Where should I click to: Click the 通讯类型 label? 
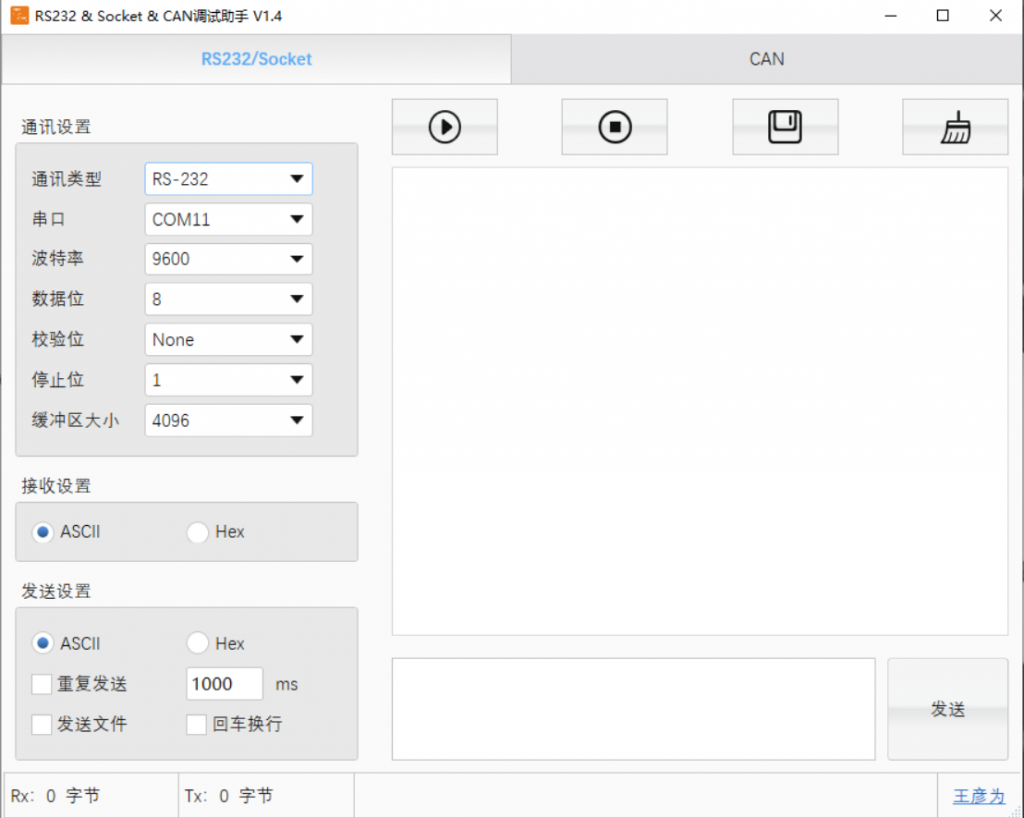click(67, 179)
